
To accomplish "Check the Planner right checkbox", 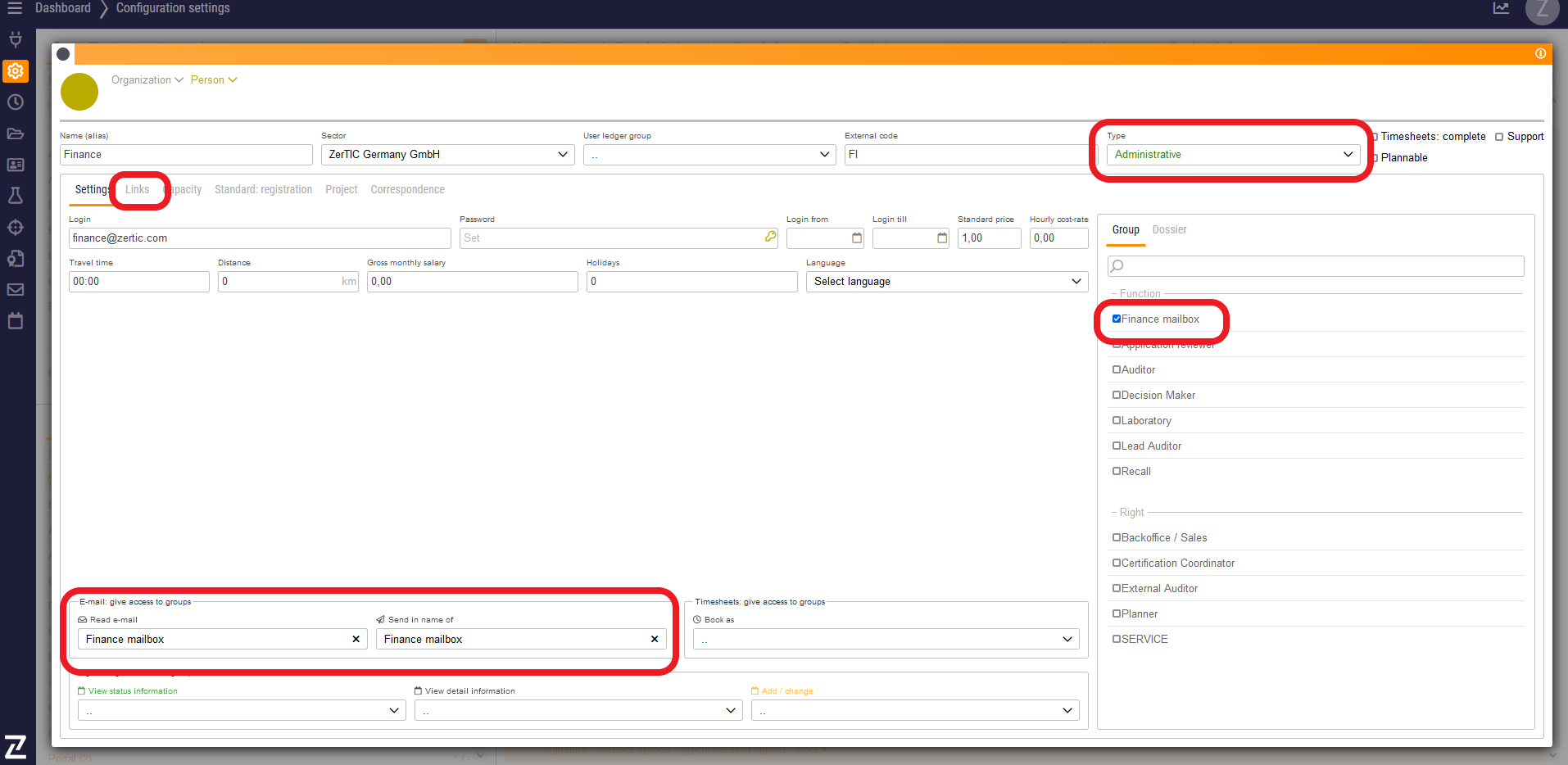I will [x=1117, y=614].
